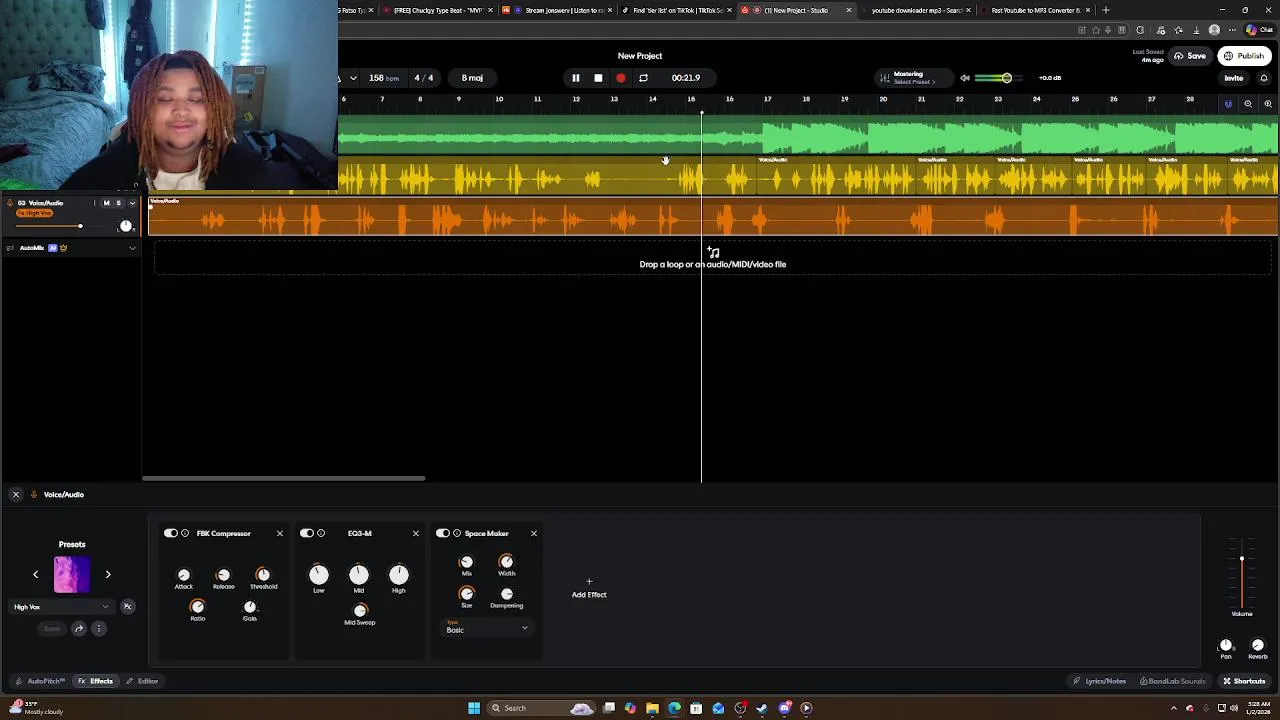The image size is (1280, 720).
Task: Expand the AutoMix chevron
Action: click(x=132, y=248)
